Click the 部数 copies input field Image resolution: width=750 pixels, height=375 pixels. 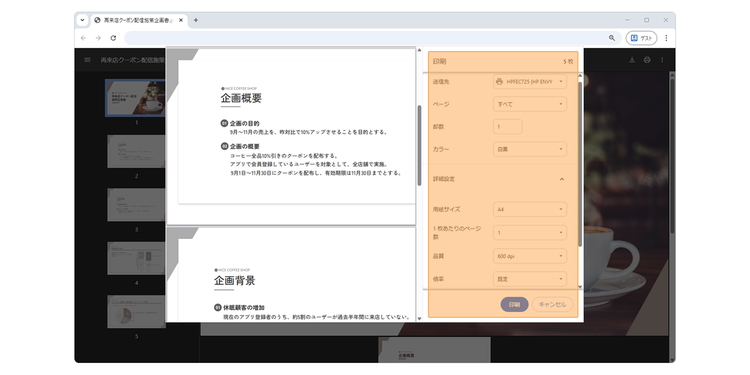[x=507, y=127]
